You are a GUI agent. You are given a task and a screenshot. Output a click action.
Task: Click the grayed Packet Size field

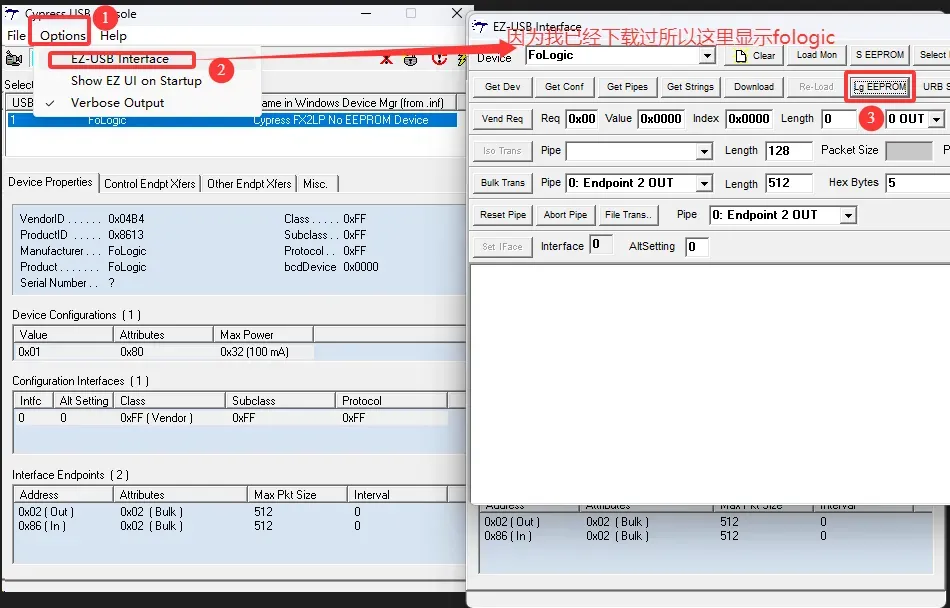909,151
